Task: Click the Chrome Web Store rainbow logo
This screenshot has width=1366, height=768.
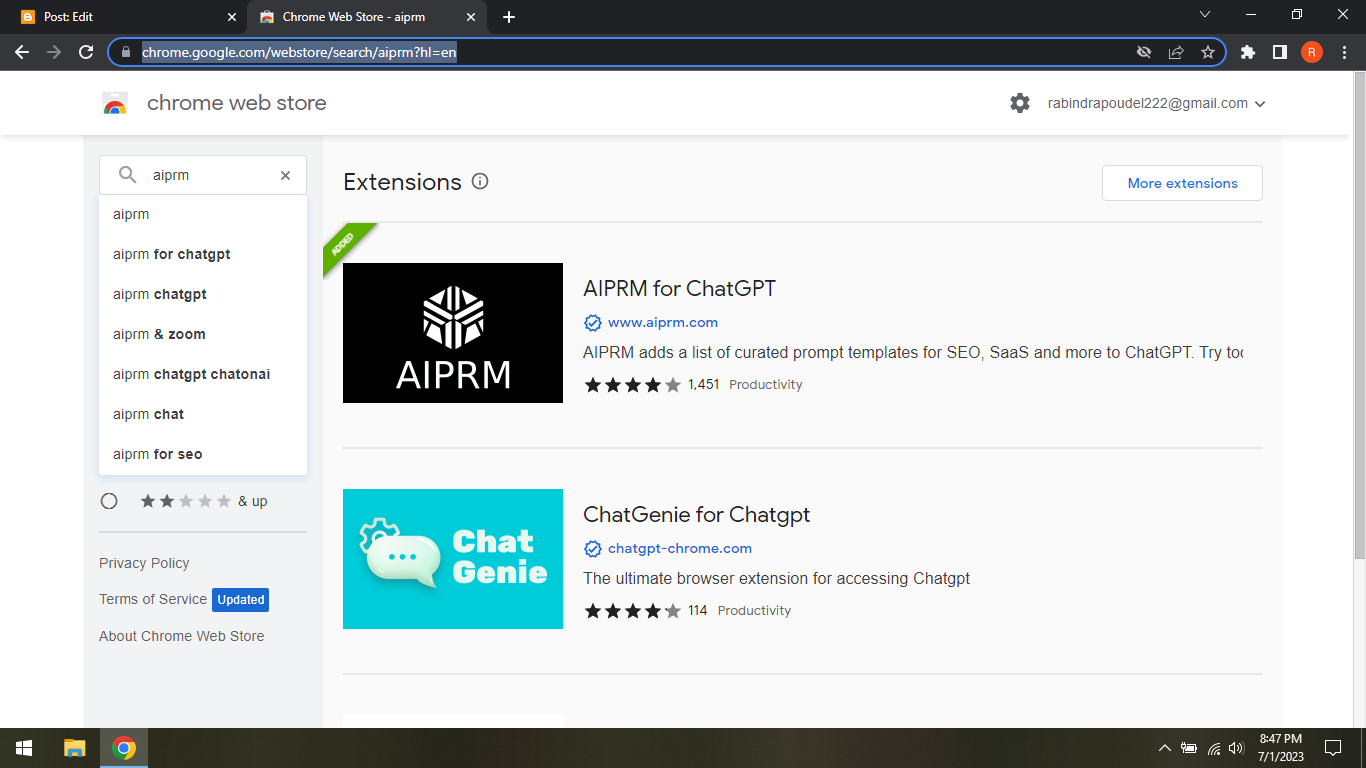Action: (115, 103)
